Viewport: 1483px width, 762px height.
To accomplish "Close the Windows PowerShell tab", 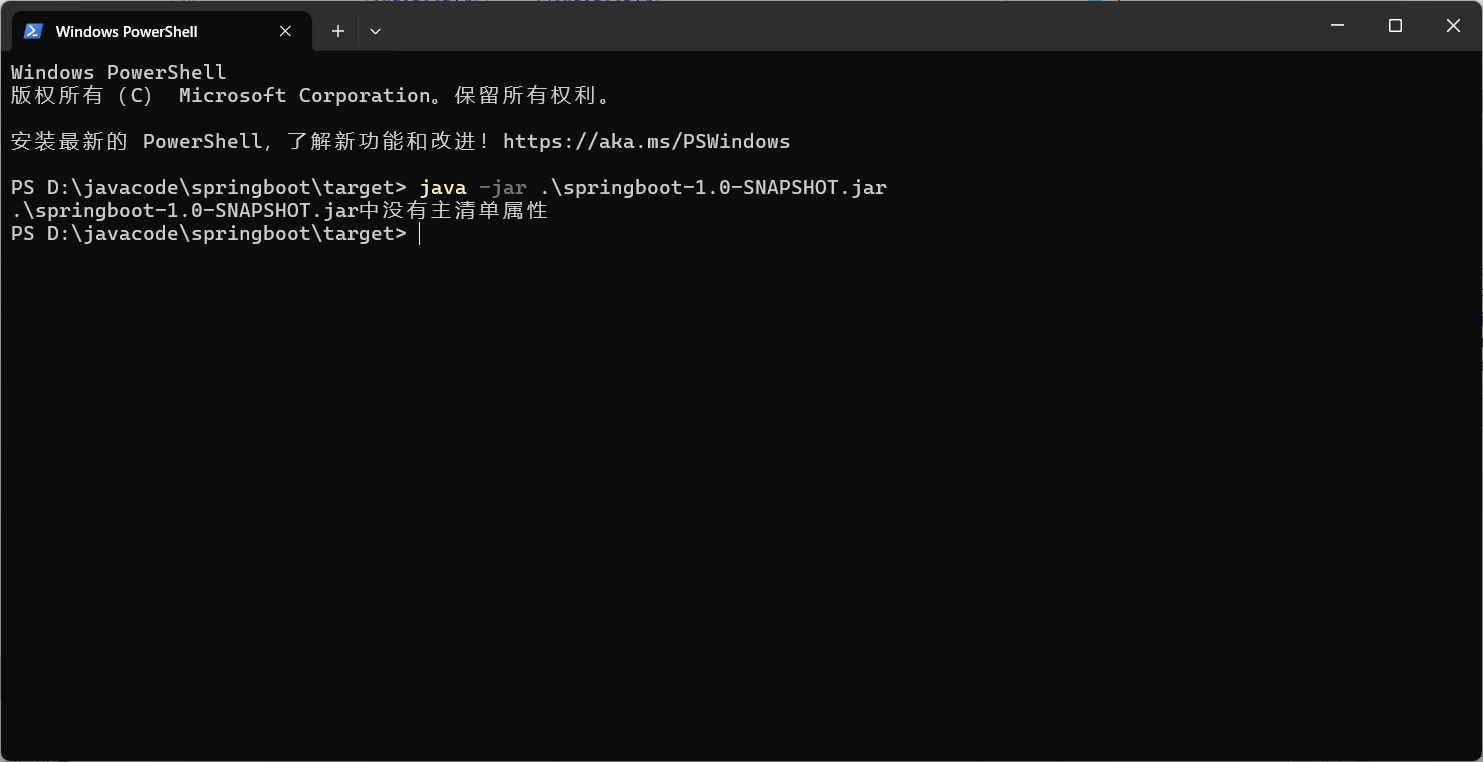I will point(284,31).
